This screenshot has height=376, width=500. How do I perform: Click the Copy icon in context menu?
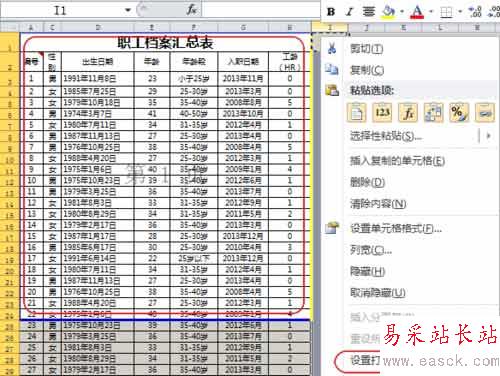coord(332,69)
